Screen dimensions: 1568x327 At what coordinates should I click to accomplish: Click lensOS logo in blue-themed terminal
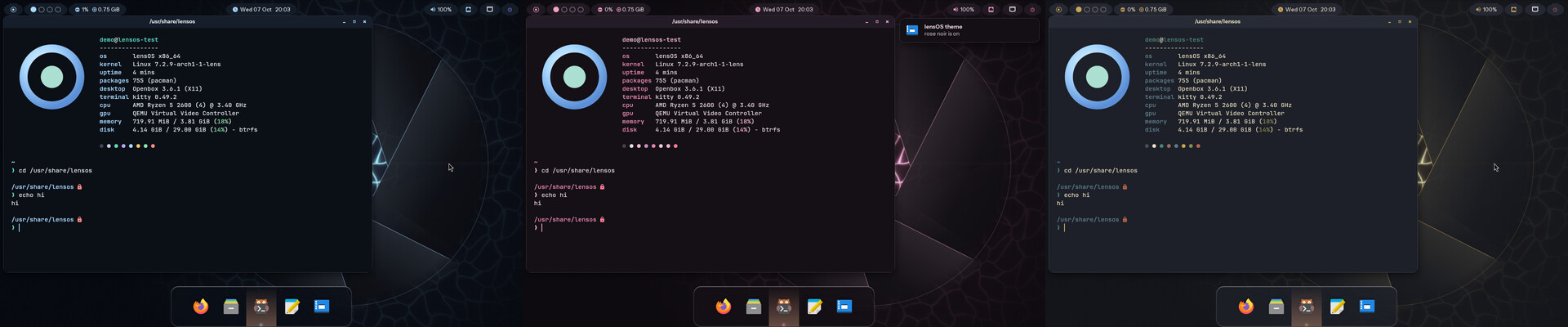tap(51, 77)
